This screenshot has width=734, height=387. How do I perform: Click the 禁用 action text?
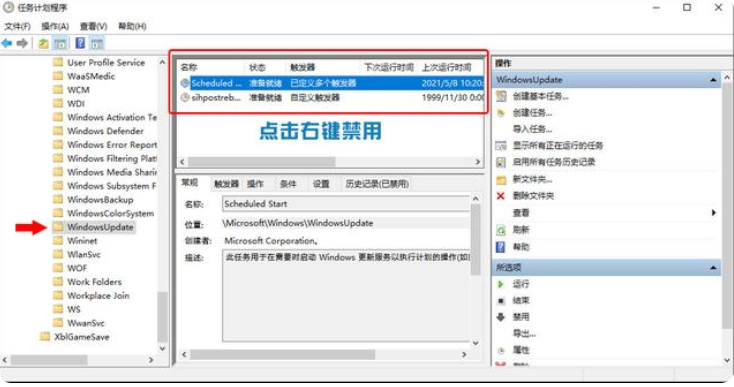pos(521,317)
